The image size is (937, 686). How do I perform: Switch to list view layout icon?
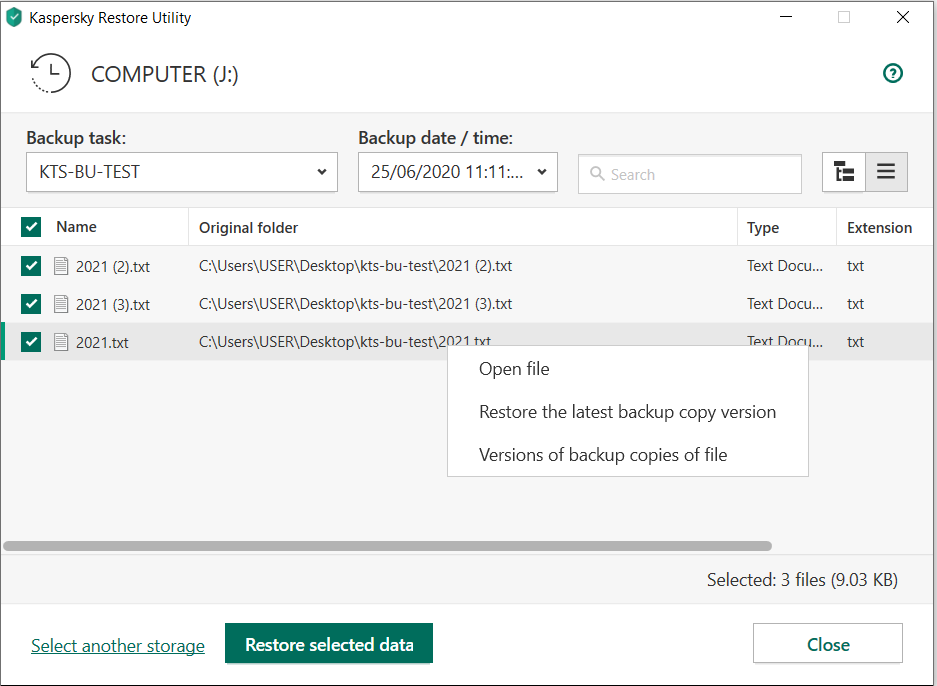(x=886, y=172)
